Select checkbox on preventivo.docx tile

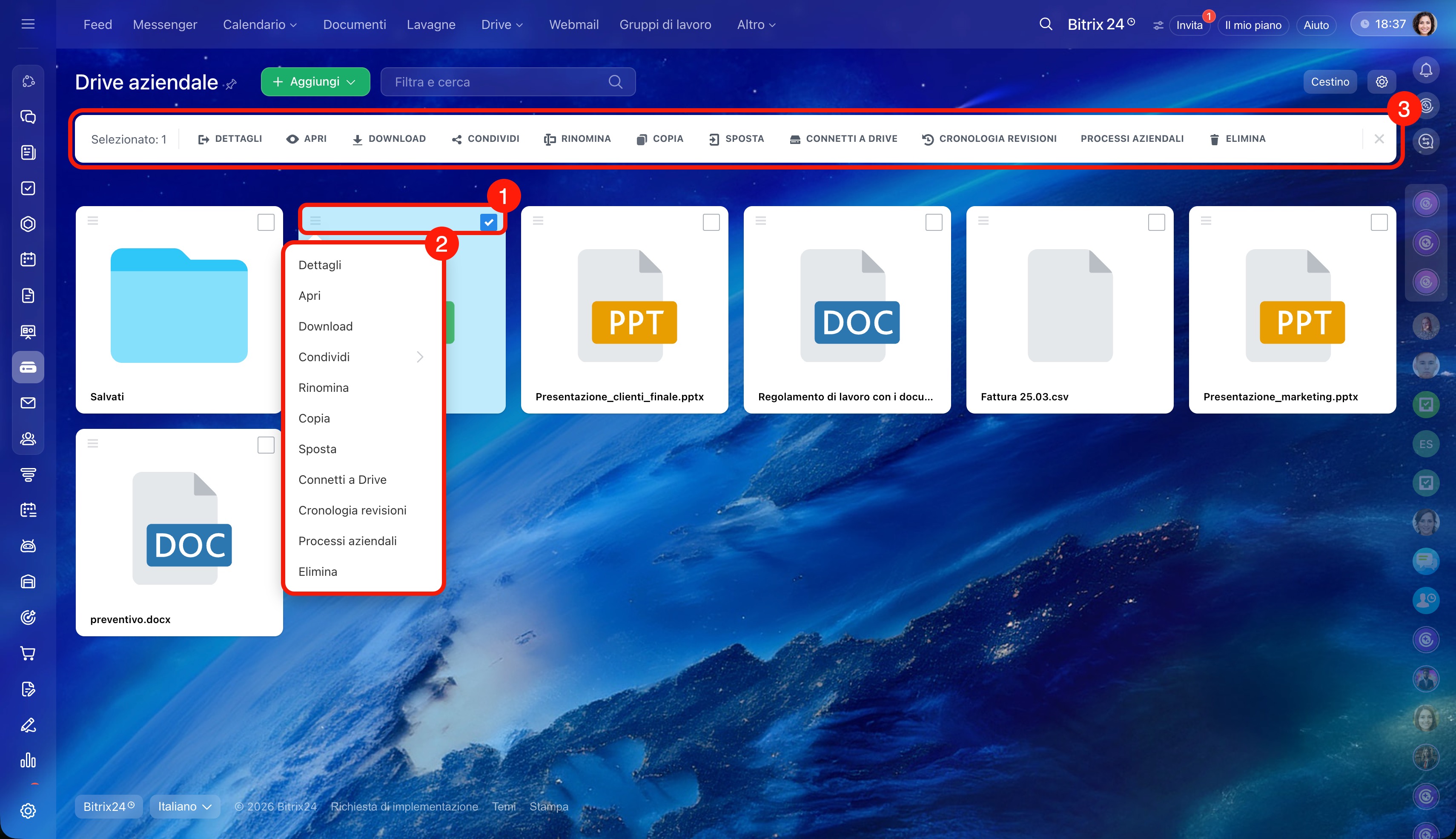click(266, 445)
